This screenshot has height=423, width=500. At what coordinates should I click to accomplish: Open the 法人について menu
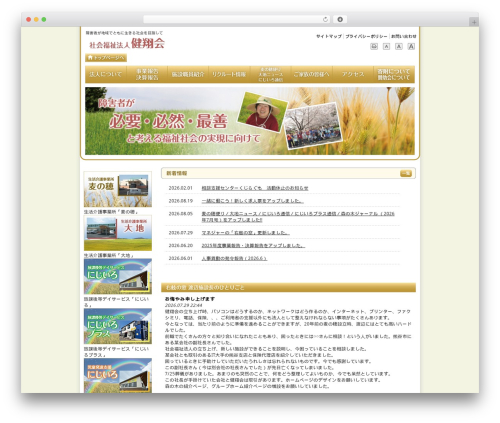(x=106, y=74)
